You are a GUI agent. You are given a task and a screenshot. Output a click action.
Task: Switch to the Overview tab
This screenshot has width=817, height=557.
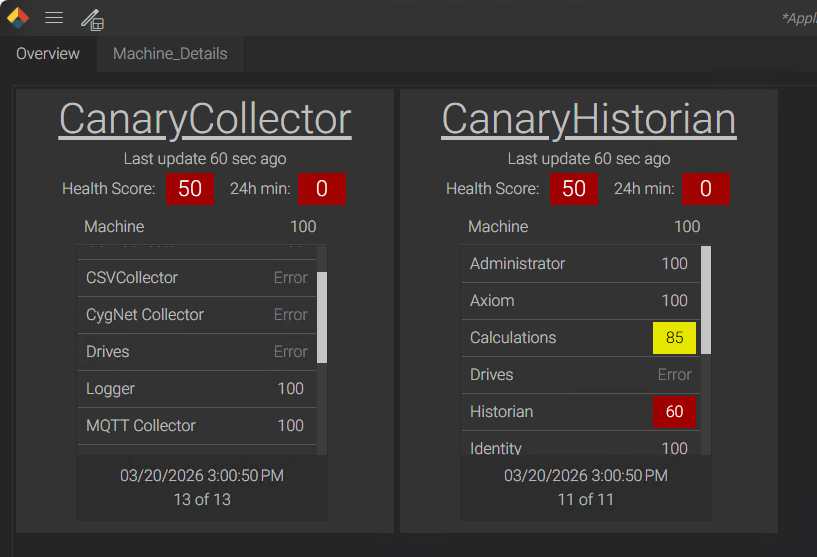click(x=48, y=54)
